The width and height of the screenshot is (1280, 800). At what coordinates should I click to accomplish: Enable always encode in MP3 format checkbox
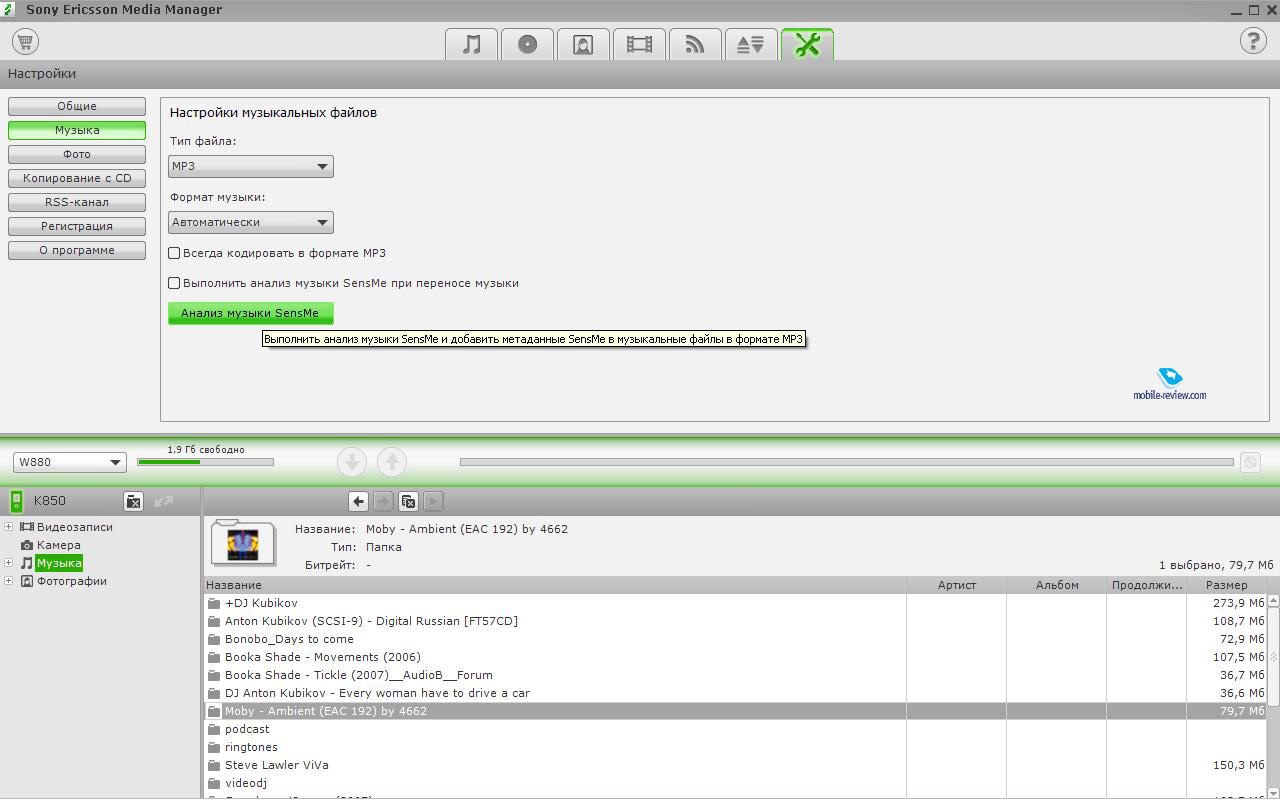tap(174, 253)
